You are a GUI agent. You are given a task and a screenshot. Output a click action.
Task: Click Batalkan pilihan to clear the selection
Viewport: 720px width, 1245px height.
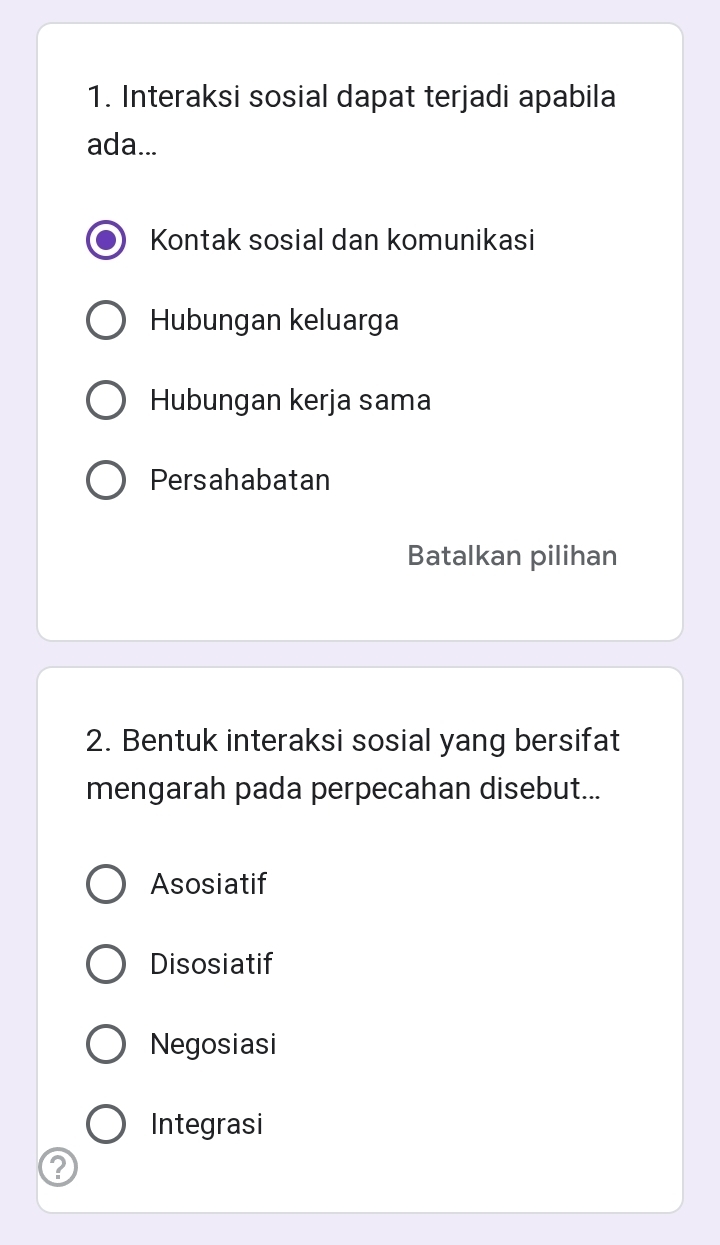[x=512, y=556]
